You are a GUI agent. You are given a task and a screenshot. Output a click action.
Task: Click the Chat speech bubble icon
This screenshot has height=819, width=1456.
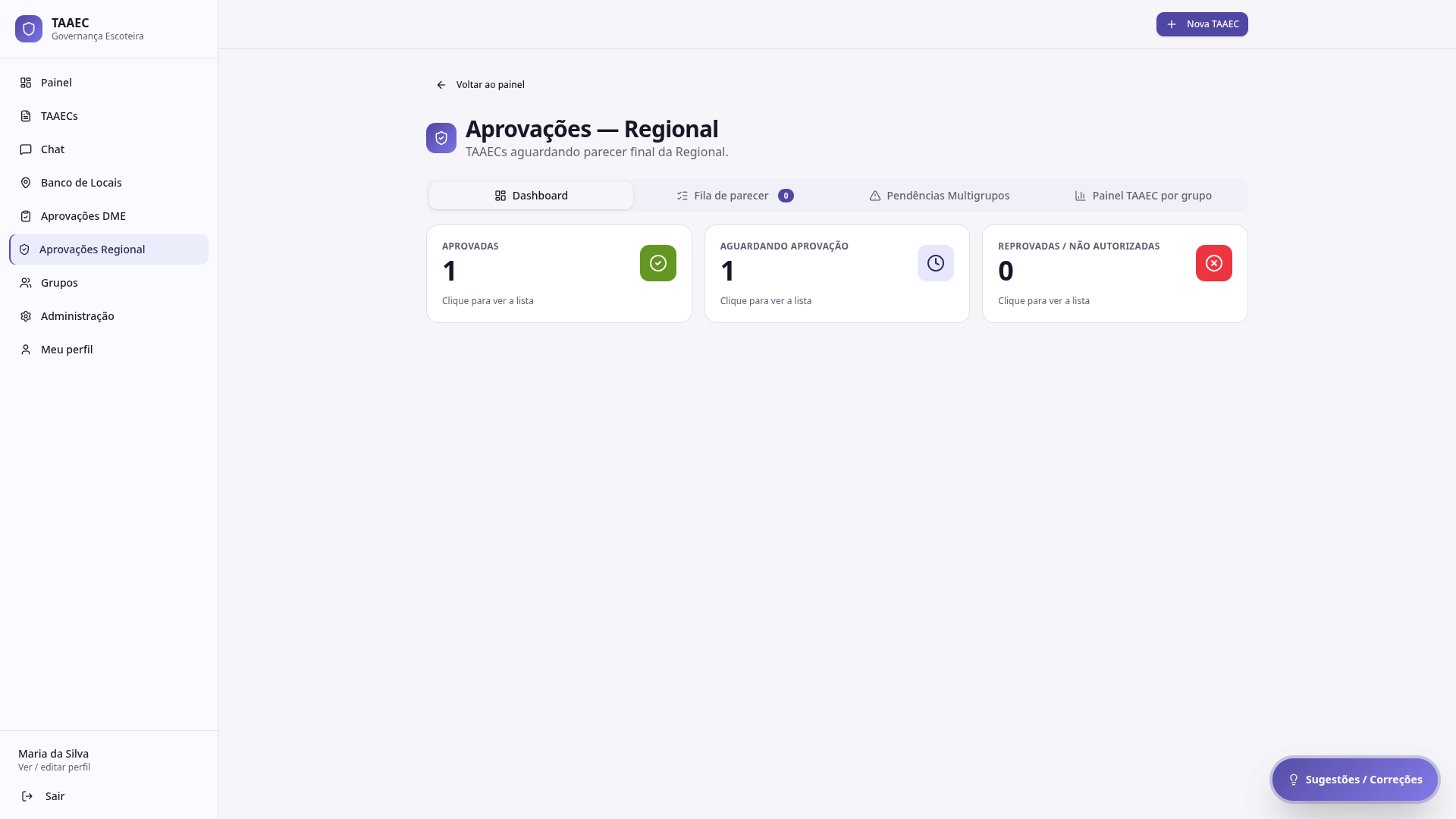tap(26, 149)
